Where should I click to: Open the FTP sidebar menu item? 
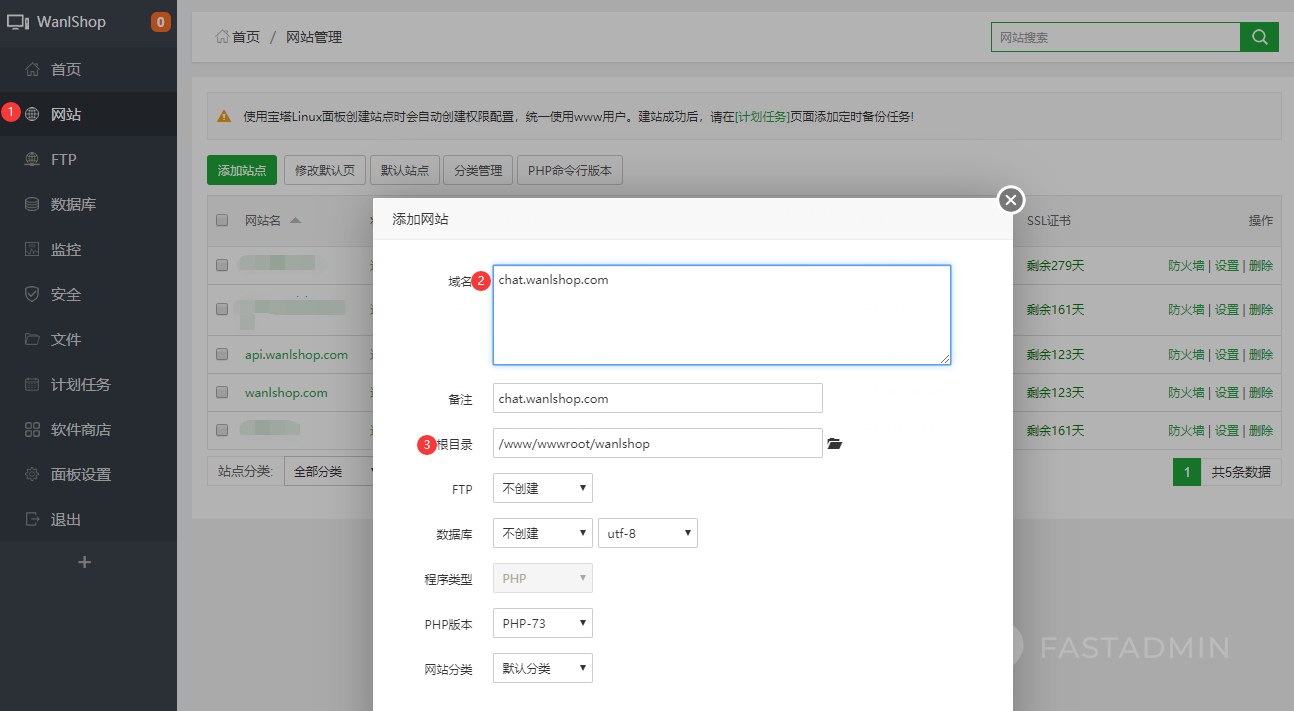[88, 160]
